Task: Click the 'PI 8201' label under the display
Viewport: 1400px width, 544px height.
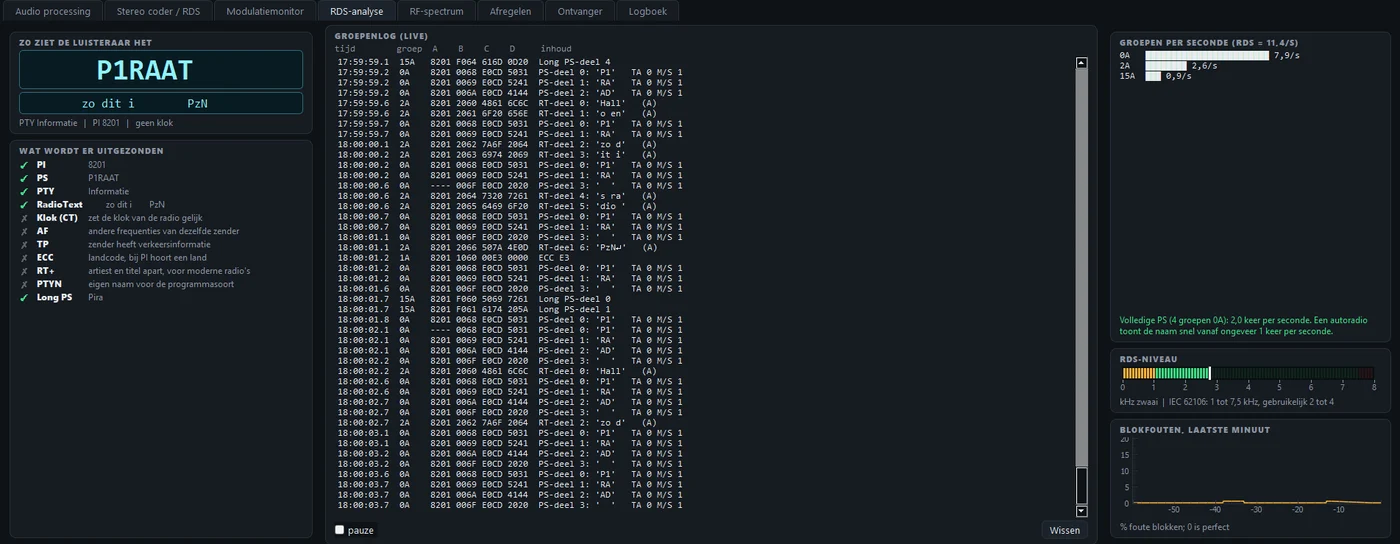Action: [105, 123]
